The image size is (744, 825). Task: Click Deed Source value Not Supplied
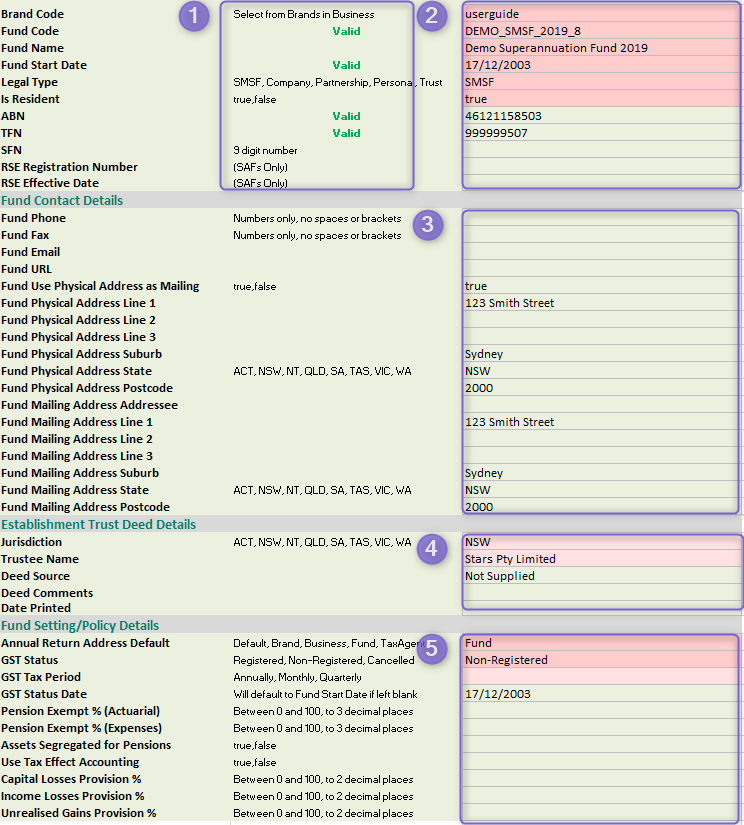pos(602,576)
